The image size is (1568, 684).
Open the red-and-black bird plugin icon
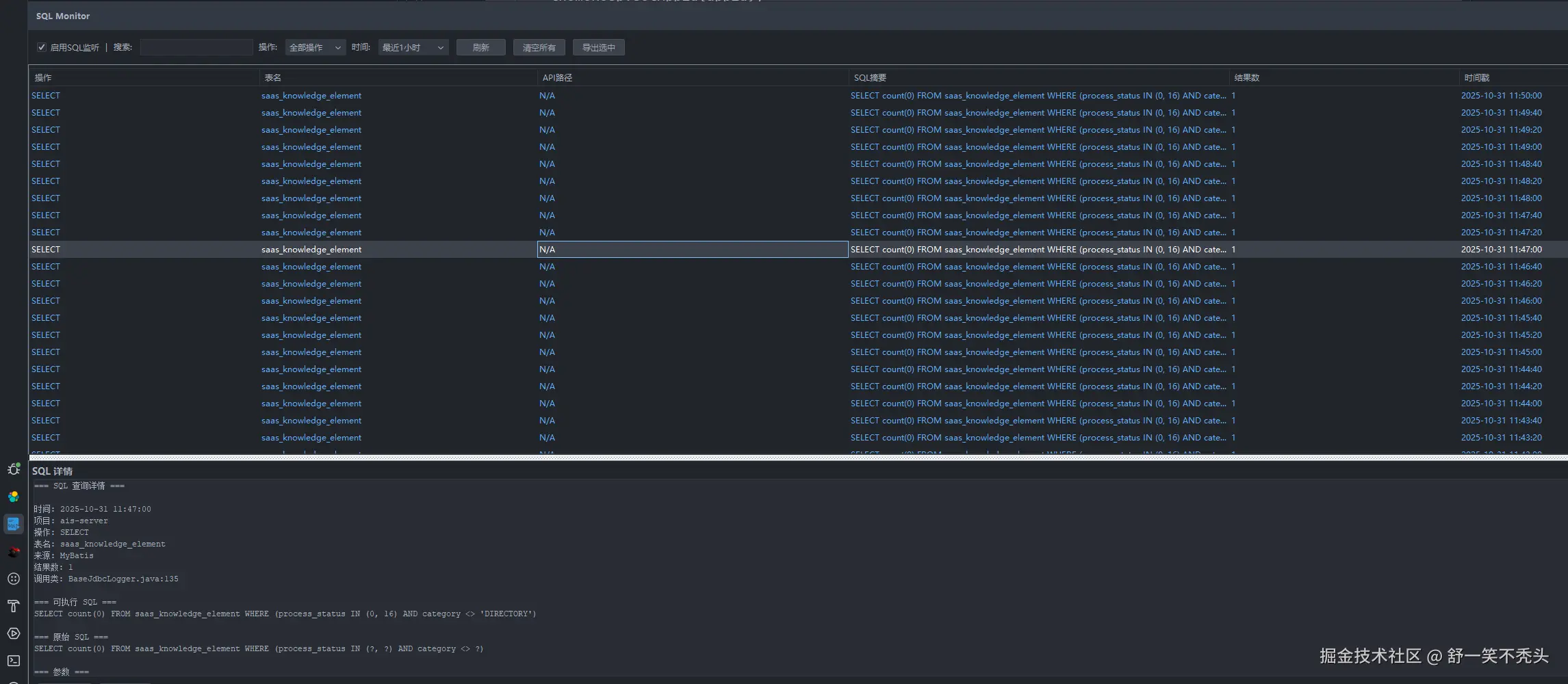point(14,551)
